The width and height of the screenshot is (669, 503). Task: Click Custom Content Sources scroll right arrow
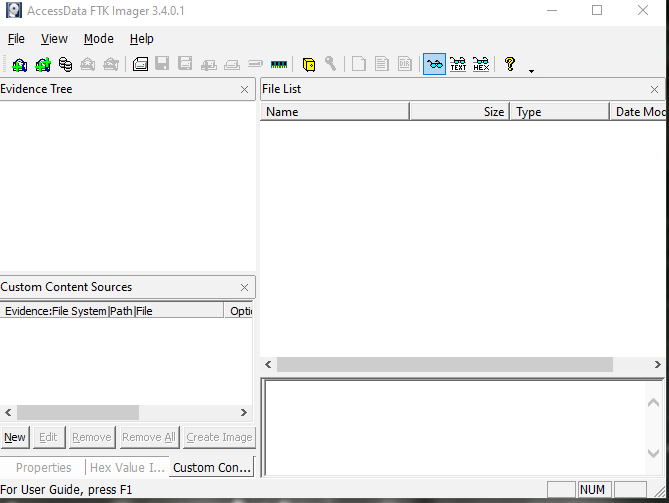pos(243,413)
